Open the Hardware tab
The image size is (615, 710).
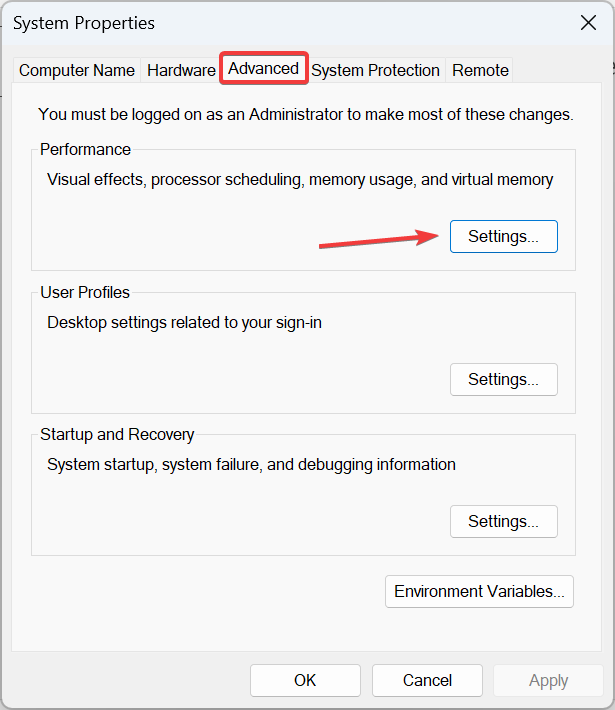[x=181, y=70]
